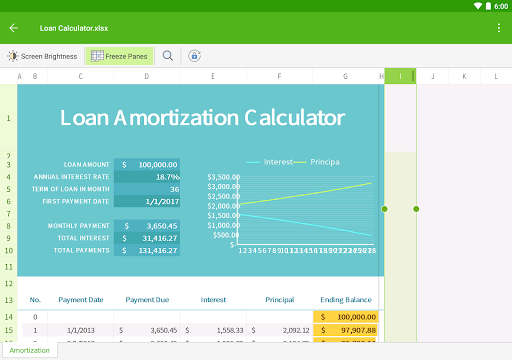Tap the Wi-Fi status icon
This screenshot has width=512, height=360.
tap(478, 6)
